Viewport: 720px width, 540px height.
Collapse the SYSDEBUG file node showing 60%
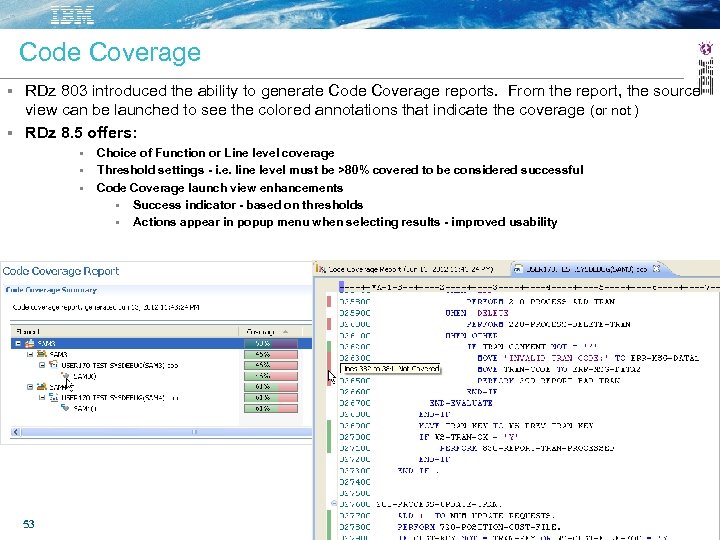pos(42,398)
